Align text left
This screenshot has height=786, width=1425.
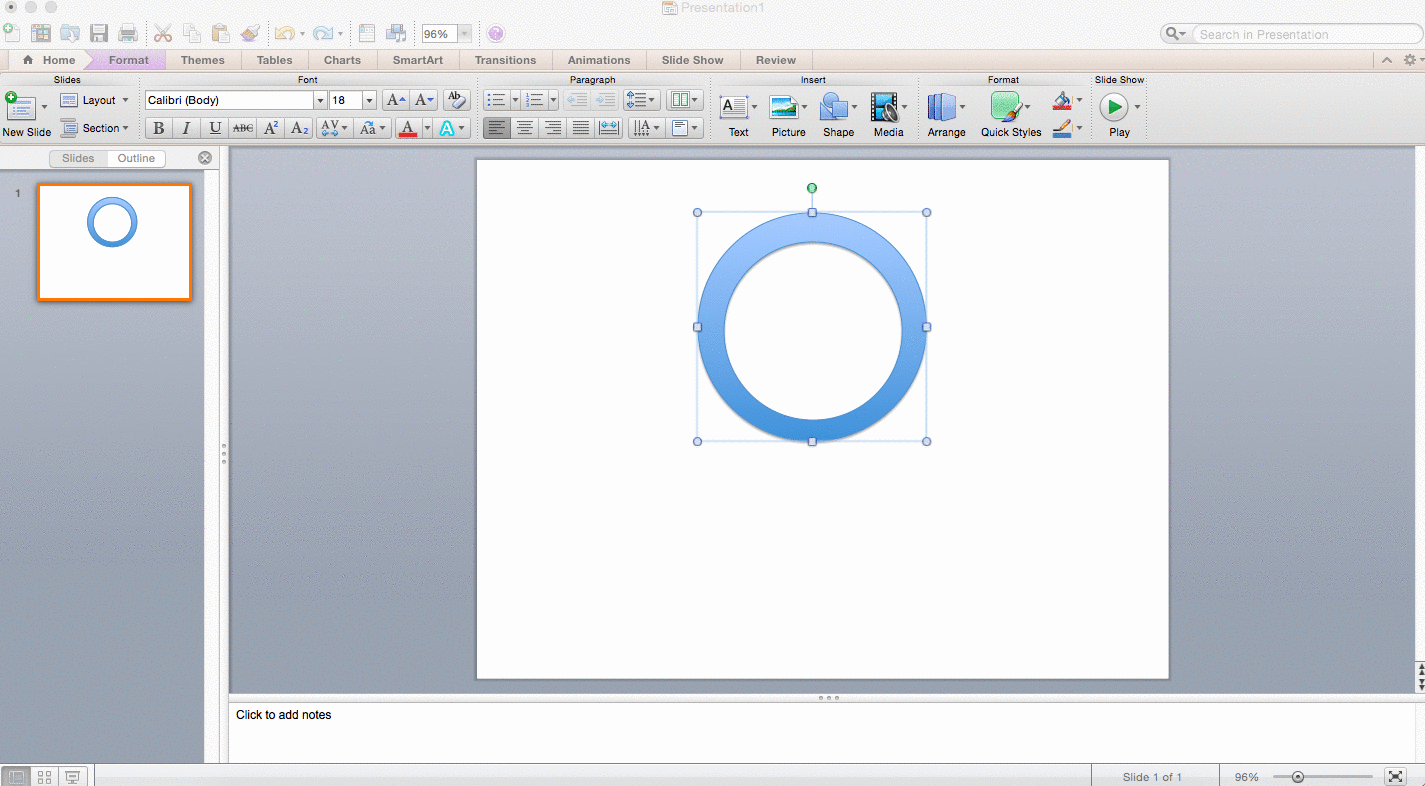coord(497,128)
